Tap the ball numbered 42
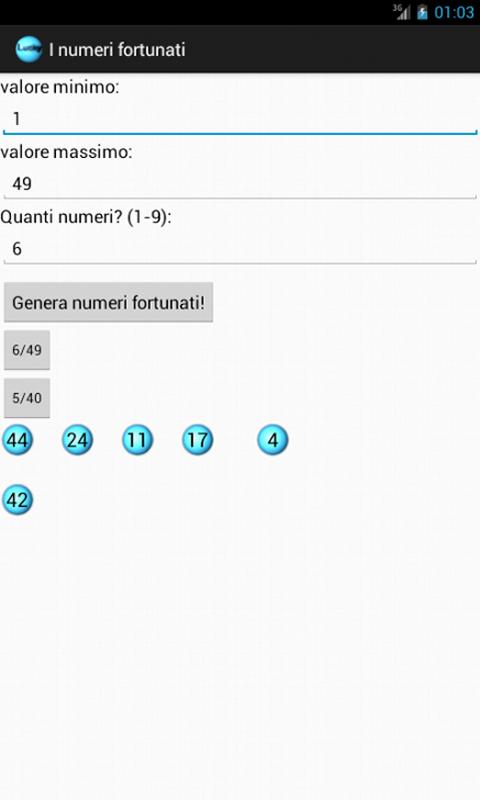Screen dimensions: 480x800 (18, 499)
